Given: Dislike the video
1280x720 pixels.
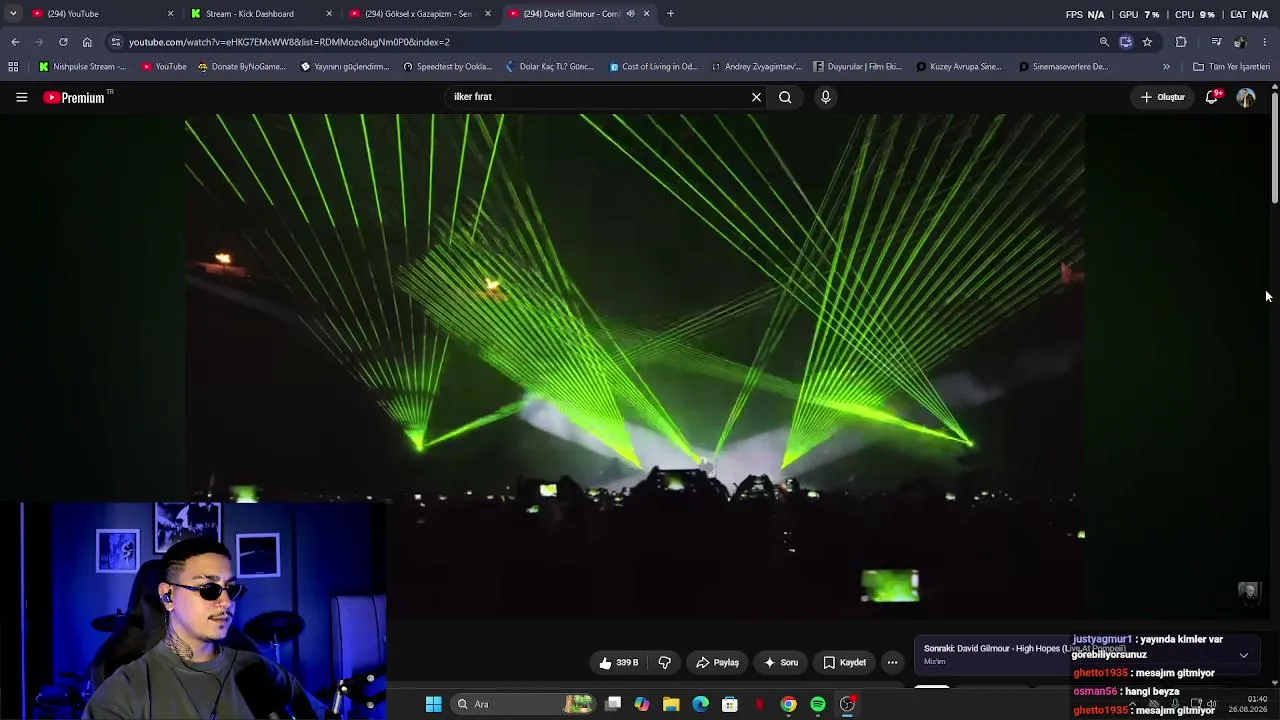Looking at the screenshot, I should click(664, 662).
